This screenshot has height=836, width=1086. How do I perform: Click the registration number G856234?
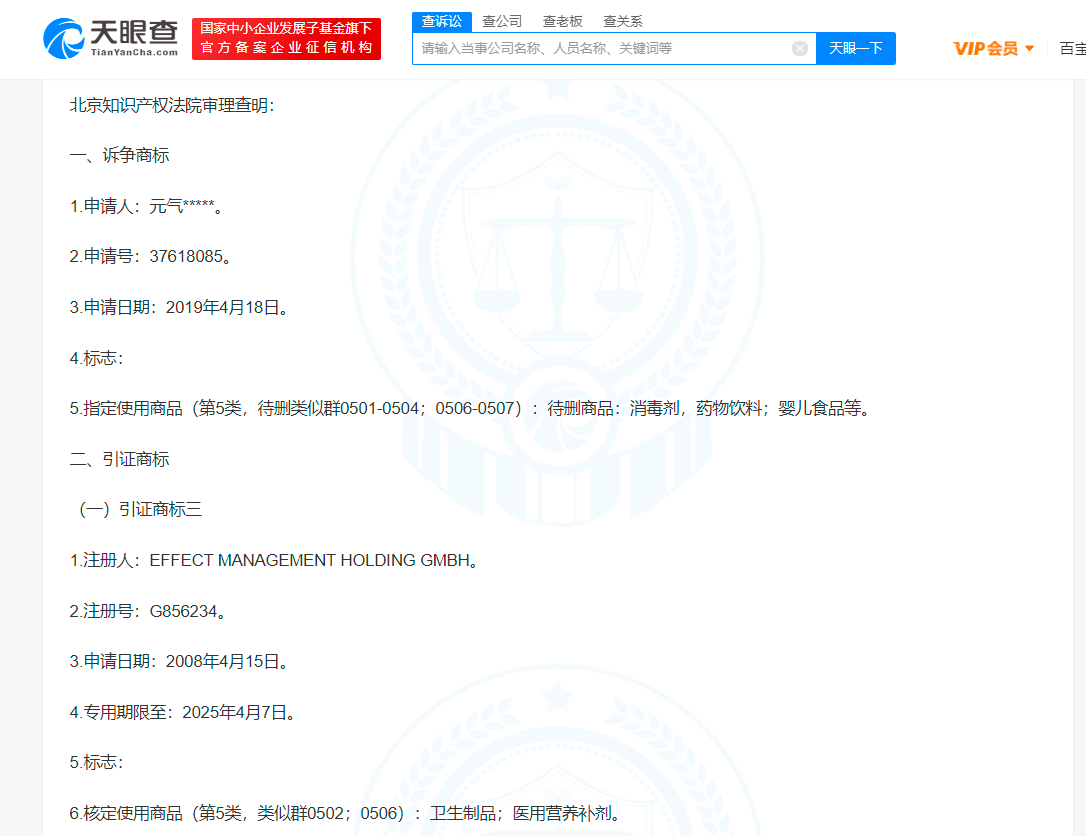pos(184,612)
